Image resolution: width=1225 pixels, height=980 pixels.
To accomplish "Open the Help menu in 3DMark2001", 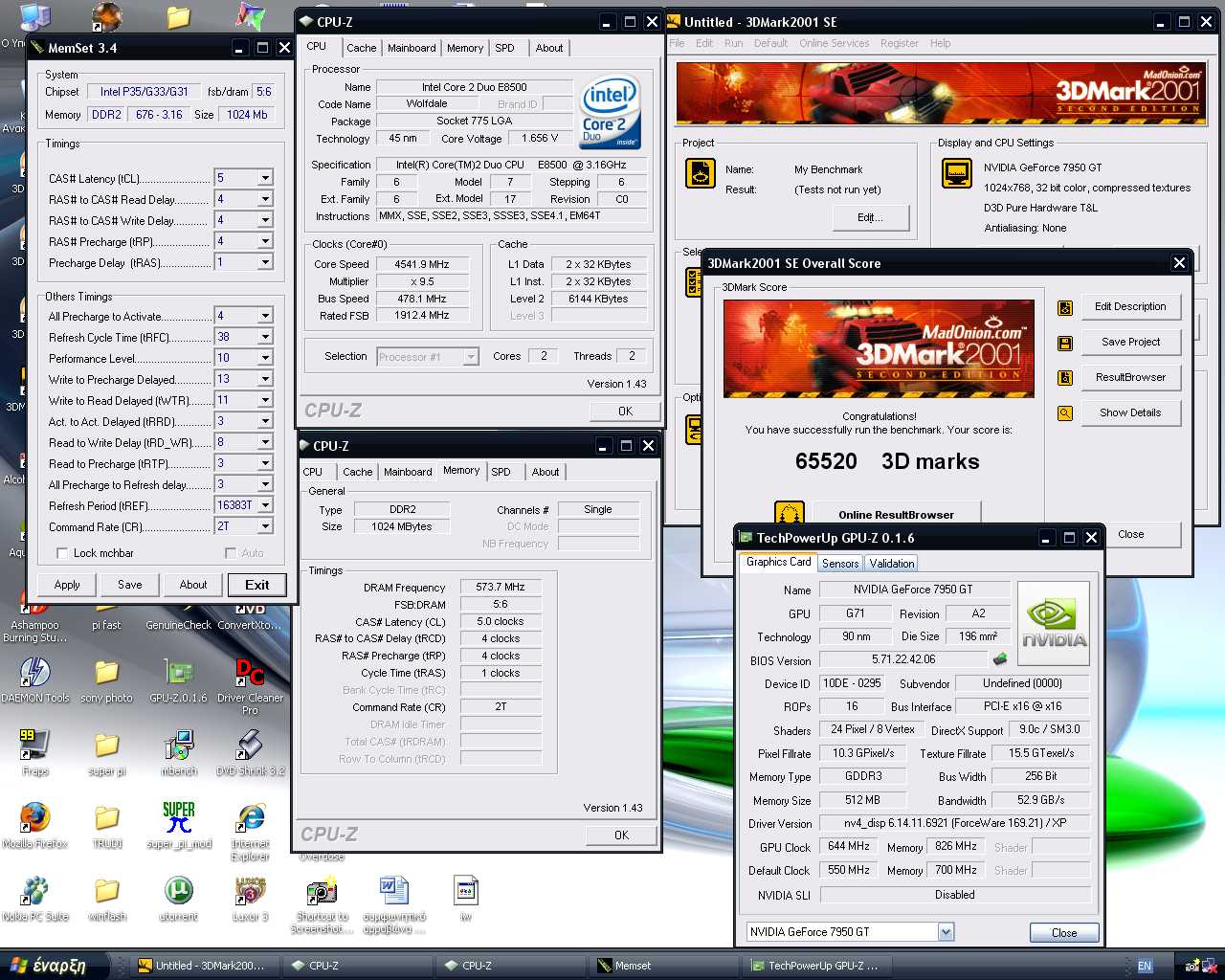I will 940,43.
